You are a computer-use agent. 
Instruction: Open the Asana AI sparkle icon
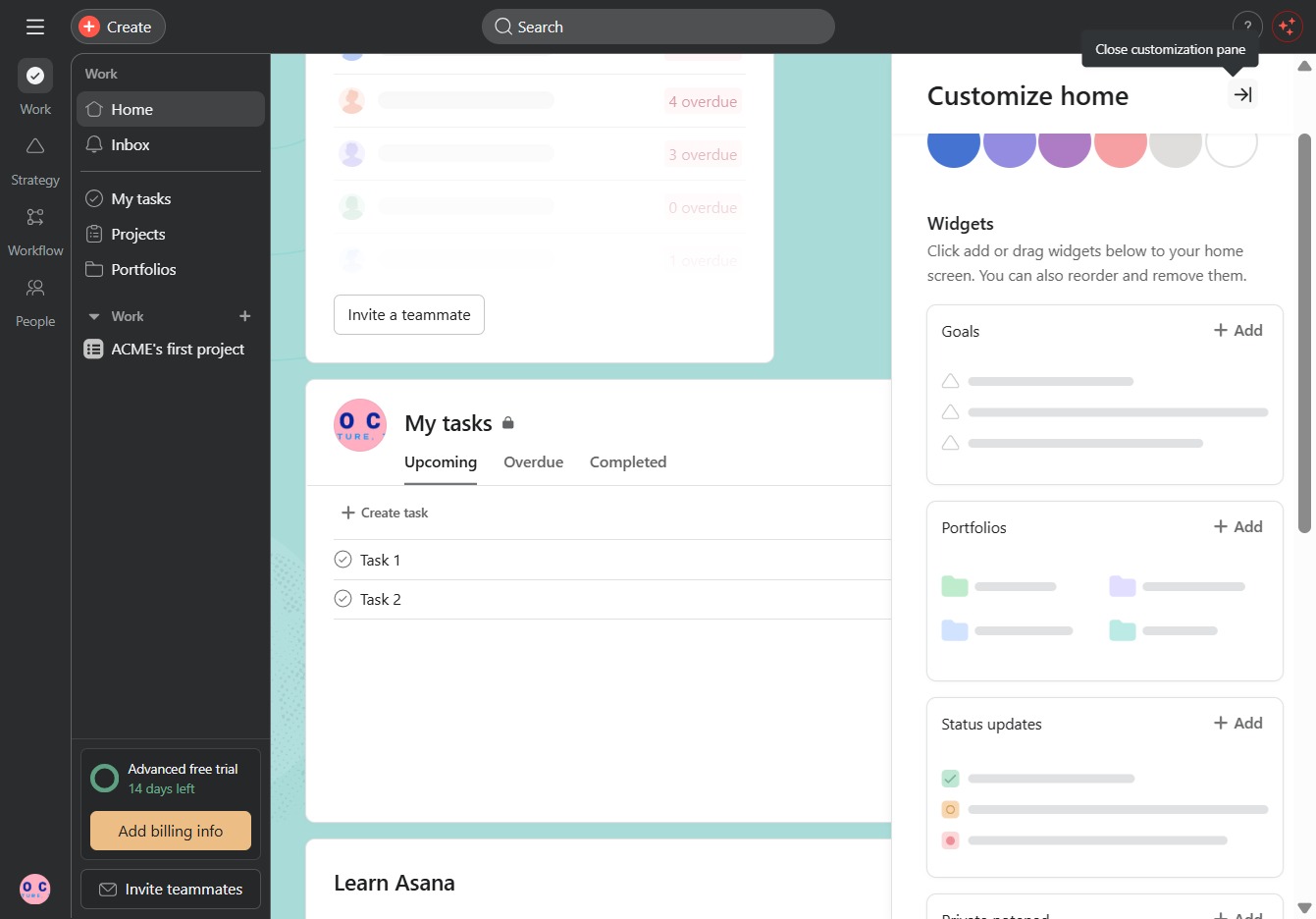pyautogui.click(x=1287, y=27)
